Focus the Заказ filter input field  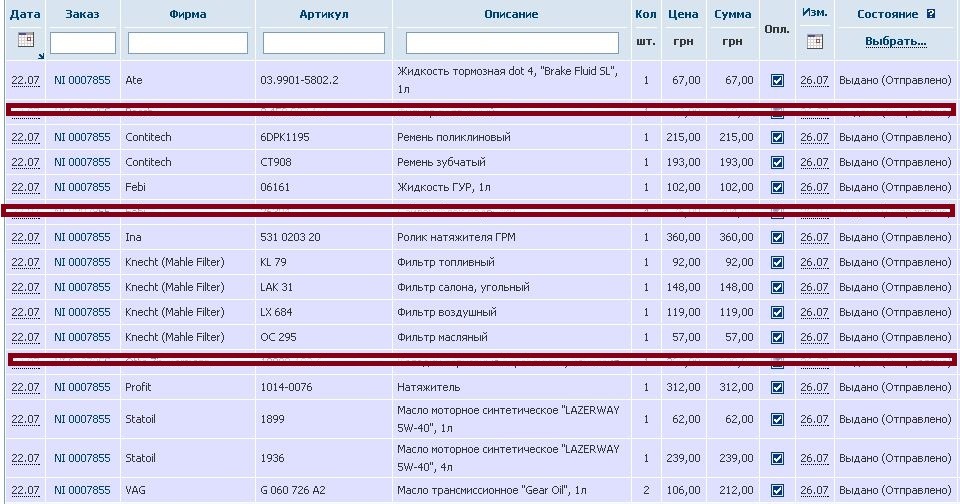83,43
